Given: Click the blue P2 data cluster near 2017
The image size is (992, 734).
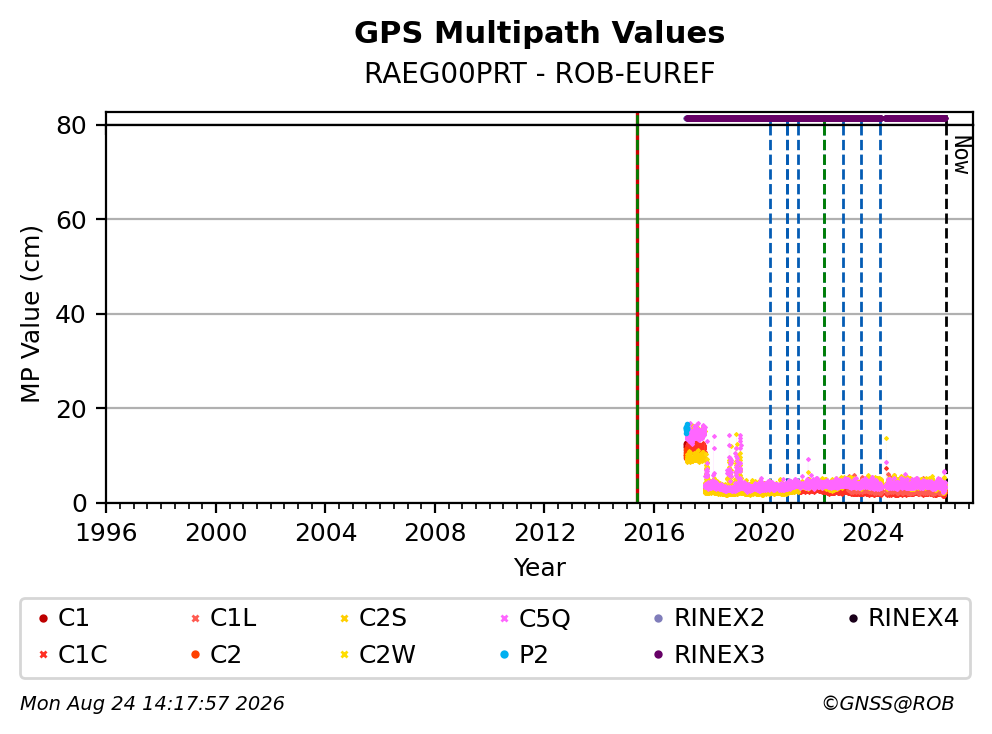Looking at the screenshot, I should (688, 429).
